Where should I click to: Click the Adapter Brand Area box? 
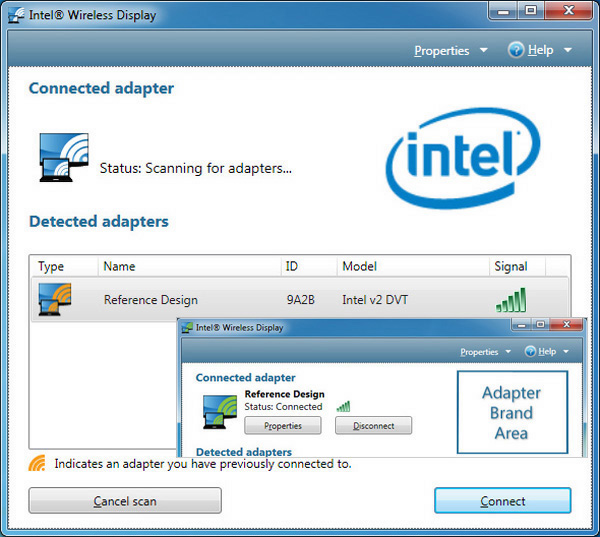[x=512, y=413]
